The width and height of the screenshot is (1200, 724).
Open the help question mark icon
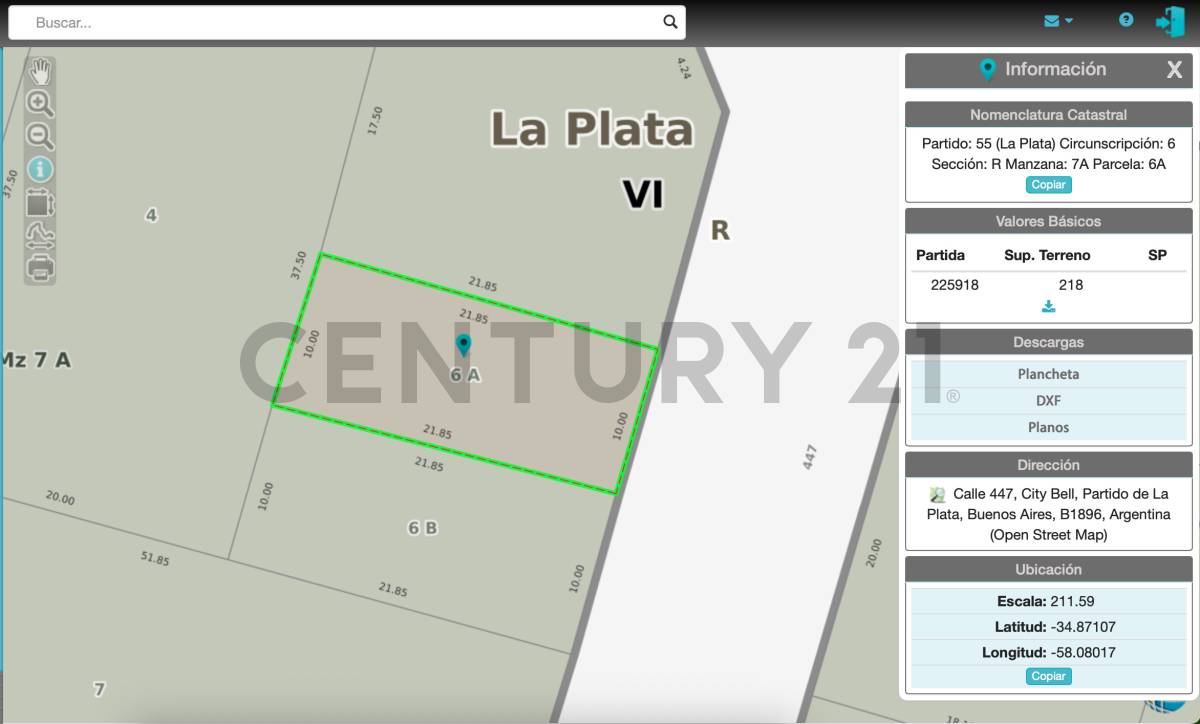point(1126,20)
